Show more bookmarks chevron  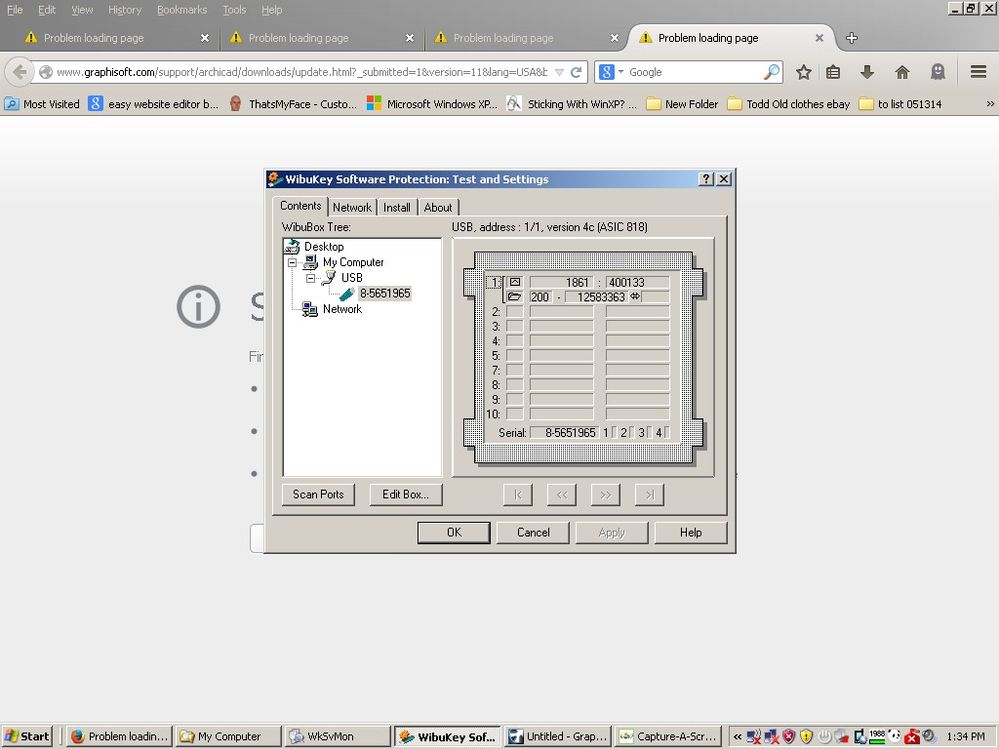(x=990, y=104)
